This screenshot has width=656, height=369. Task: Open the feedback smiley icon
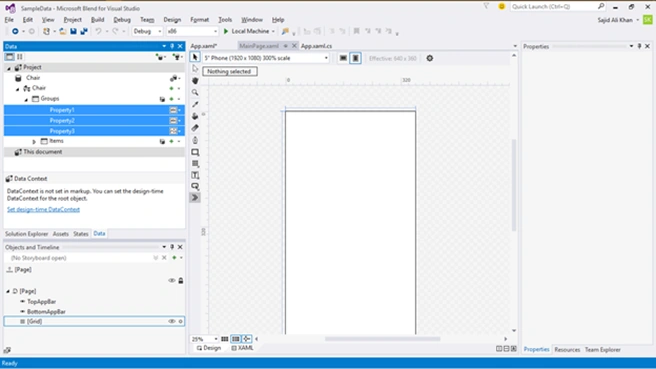[x=501, y=6]
